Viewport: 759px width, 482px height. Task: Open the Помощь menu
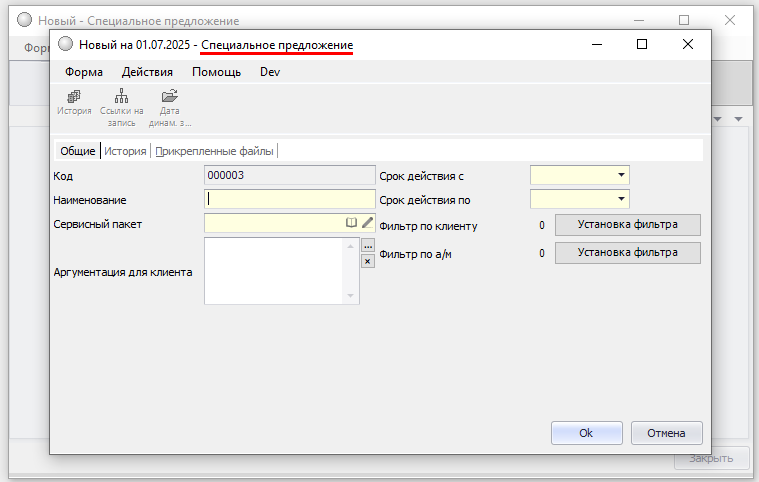(216, 72)
